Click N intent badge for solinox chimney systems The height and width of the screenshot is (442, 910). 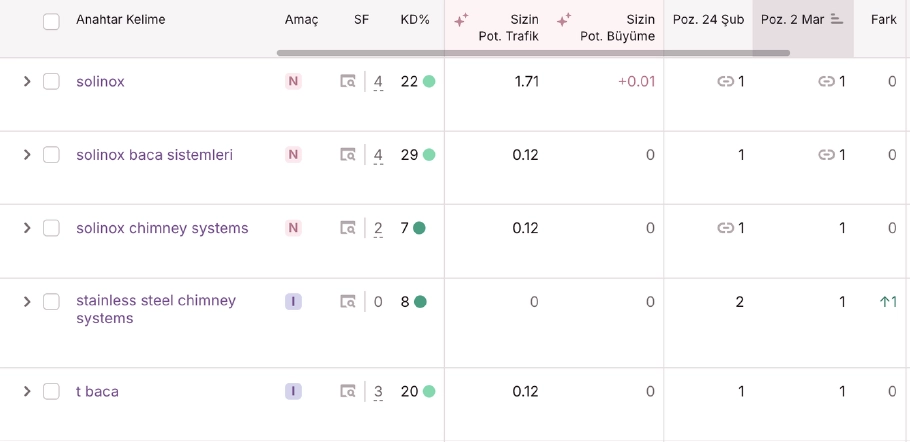click(293, 228)
